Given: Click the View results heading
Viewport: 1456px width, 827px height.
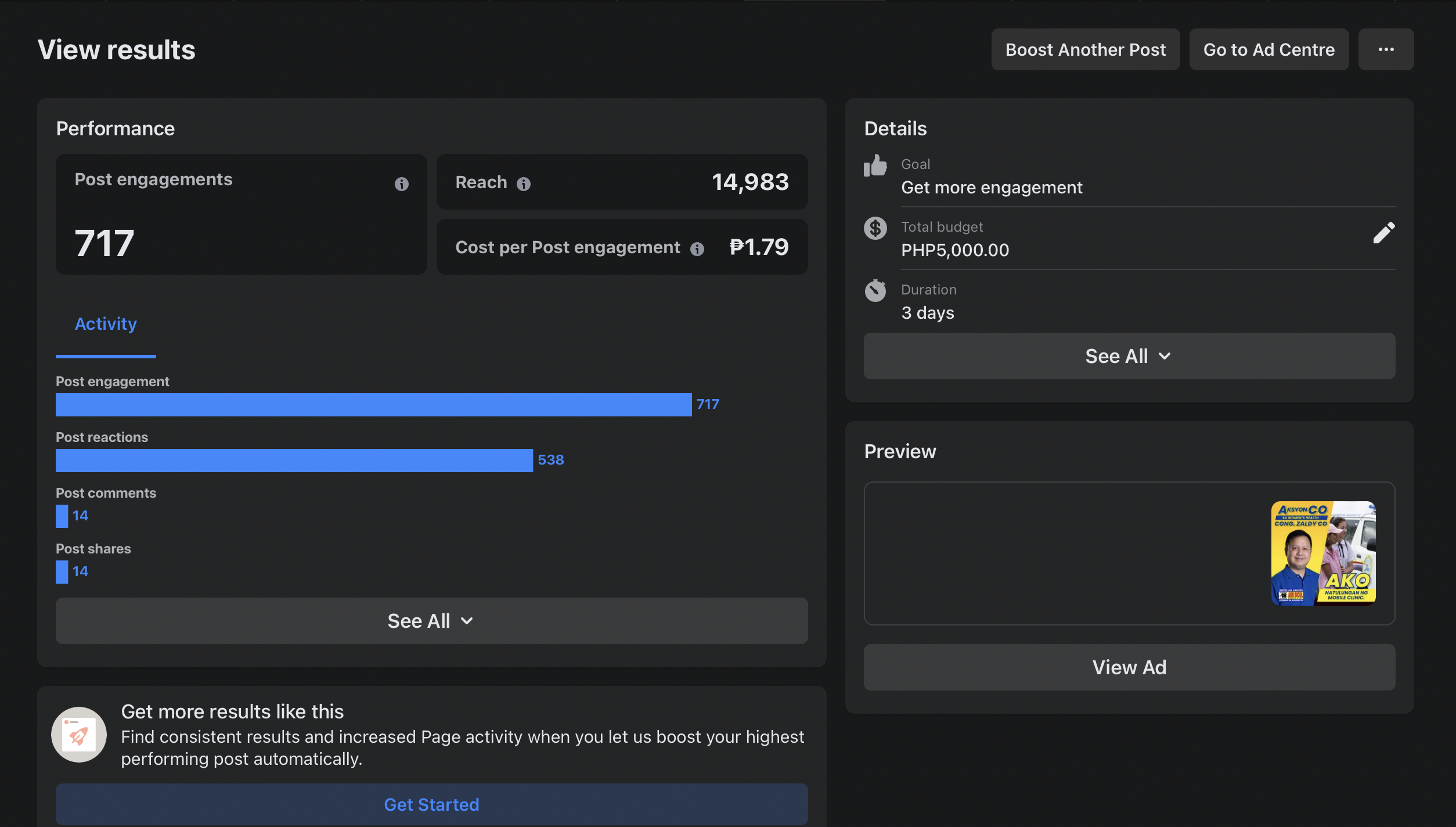Looking at the screenshot, I should (x=117, y=50).
